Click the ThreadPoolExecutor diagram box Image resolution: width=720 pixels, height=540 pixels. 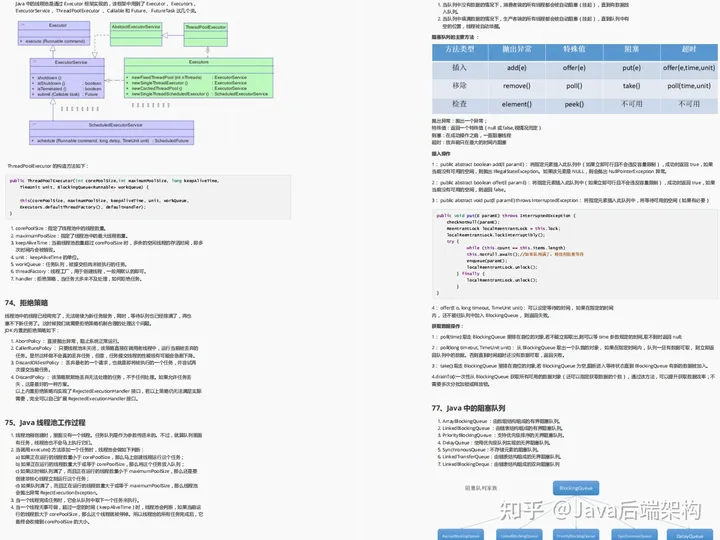pos(205,34)
